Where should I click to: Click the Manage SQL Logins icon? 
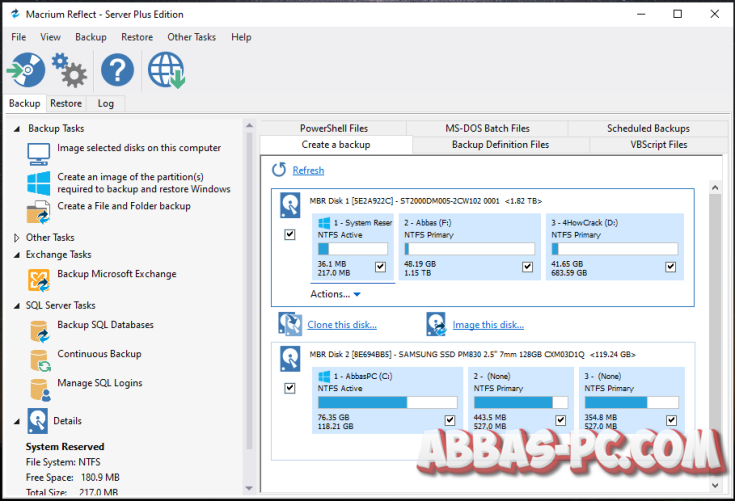(x=40, y=390)
